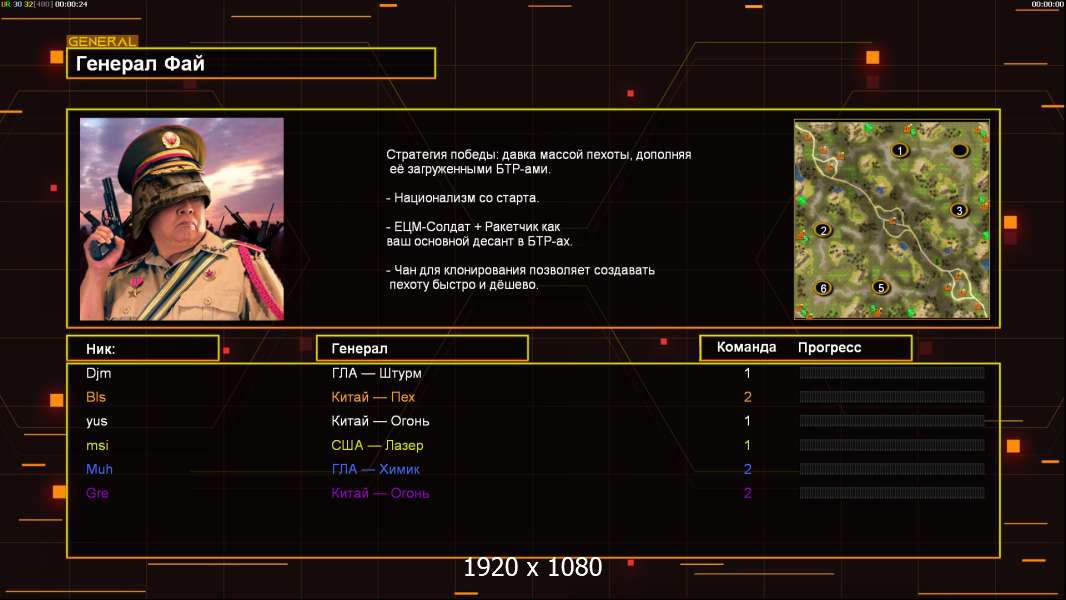Select player nickname 'Djm'
Image resolution: width=1066 pixels, height=600 pixels.
point(99,373)
